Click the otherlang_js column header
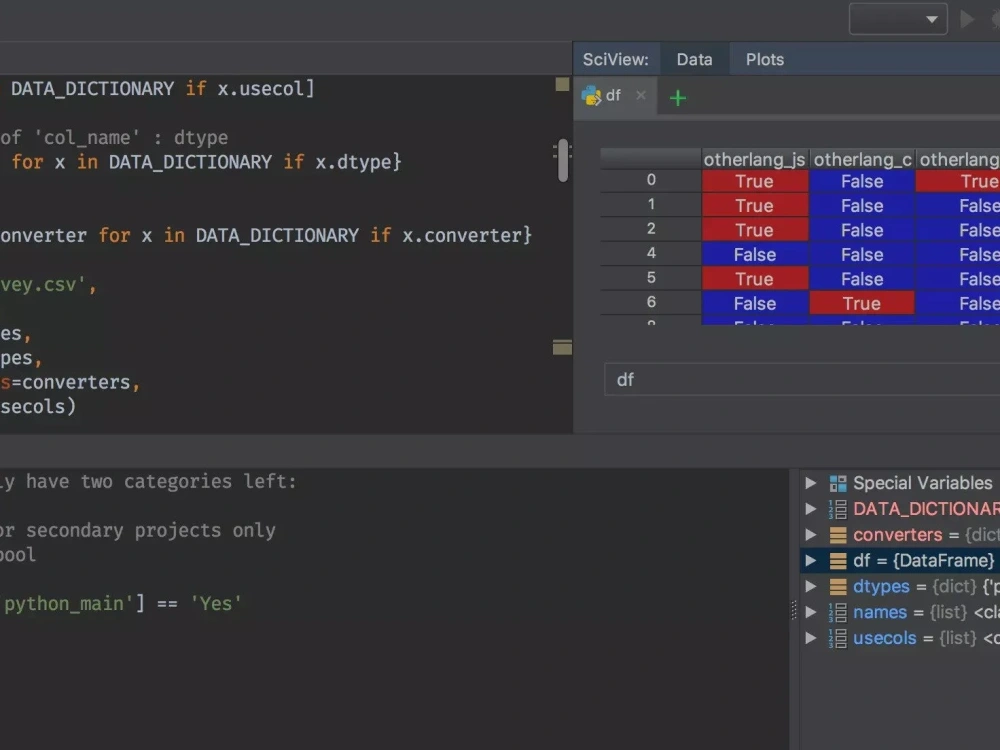Viewport: 1000px width, 750px height. pyautogui.click(x=755, y=159)
